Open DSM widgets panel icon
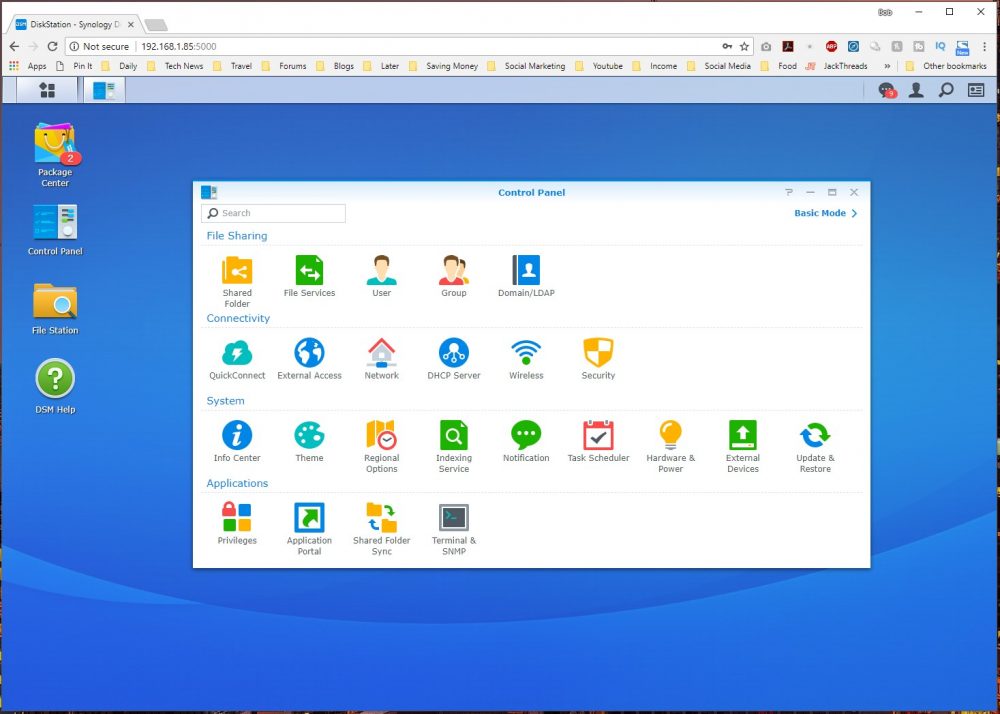 click(x=976, y=90)
